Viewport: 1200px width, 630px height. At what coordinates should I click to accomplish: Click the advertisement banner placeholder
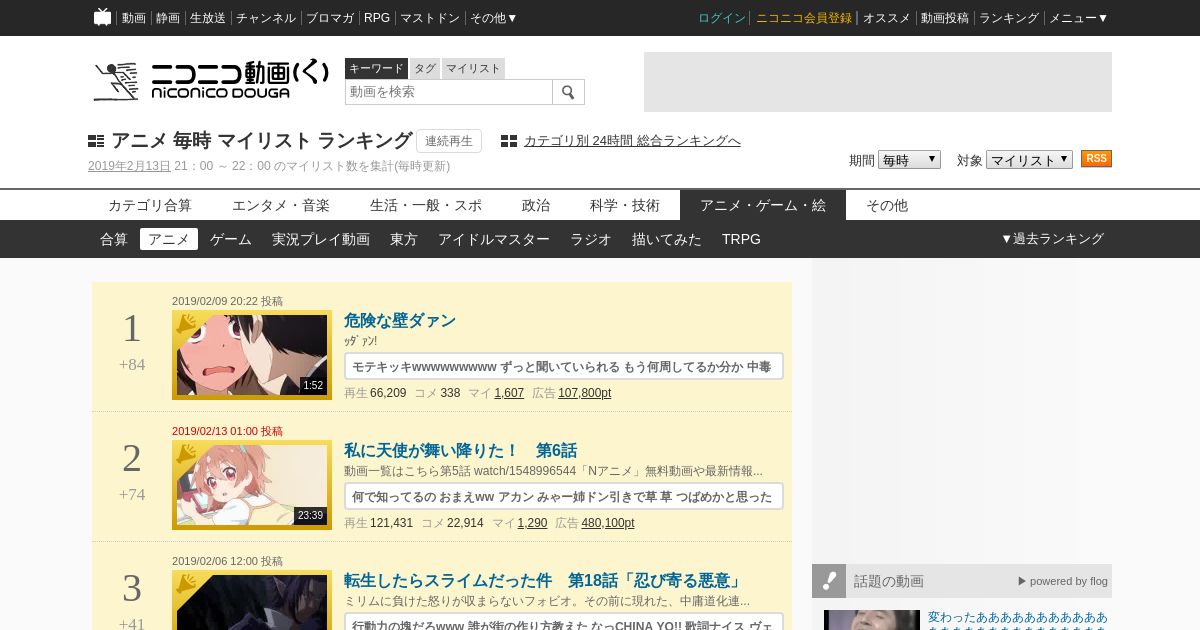[878, 82]
